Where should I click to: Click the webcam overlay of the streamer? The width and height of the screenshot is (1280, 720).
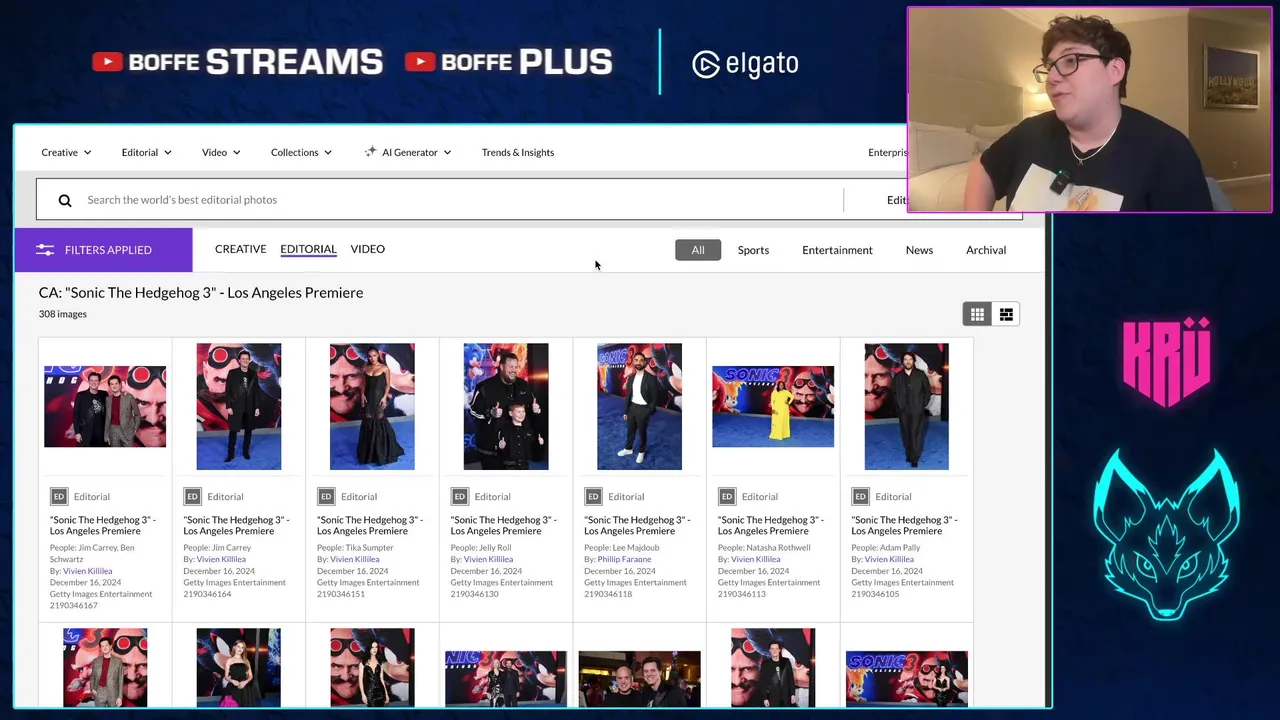tap(1089, 110)
